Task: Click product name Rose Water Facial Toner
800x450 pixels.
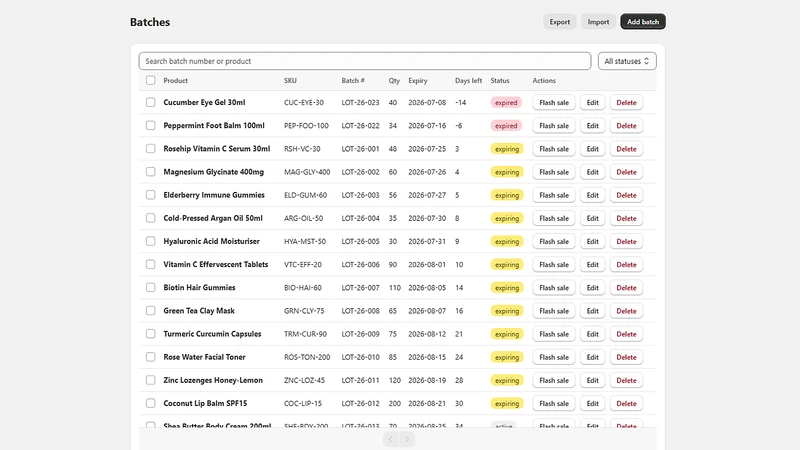Action: (x=205, y=357)
